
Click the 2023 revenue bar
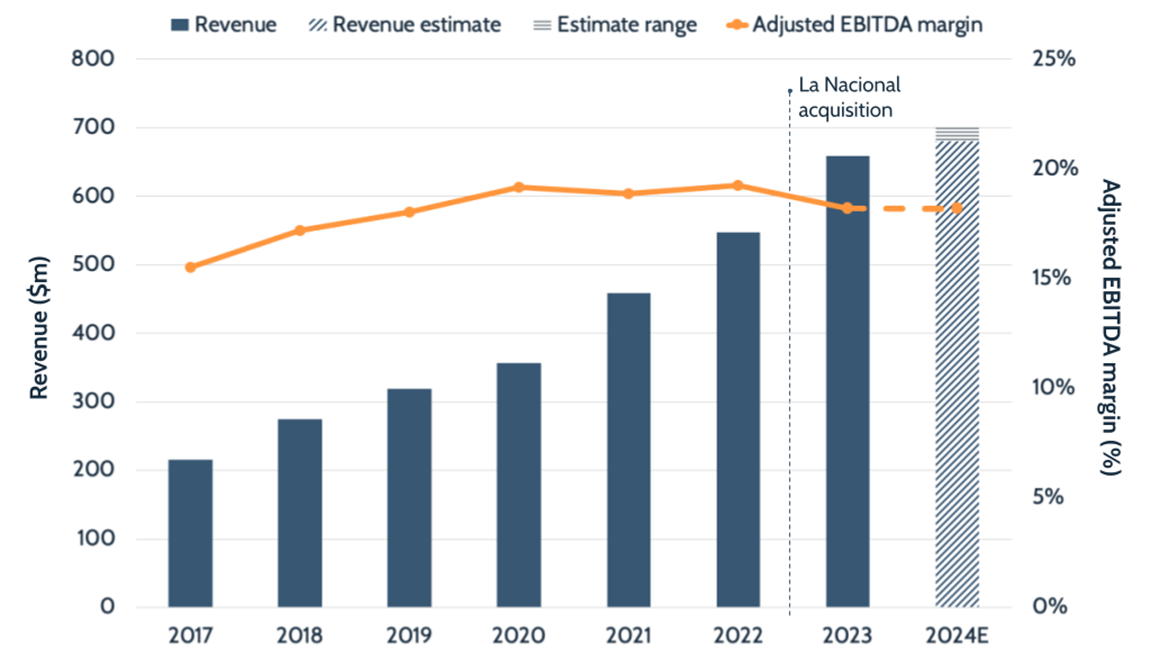[847, 381]
